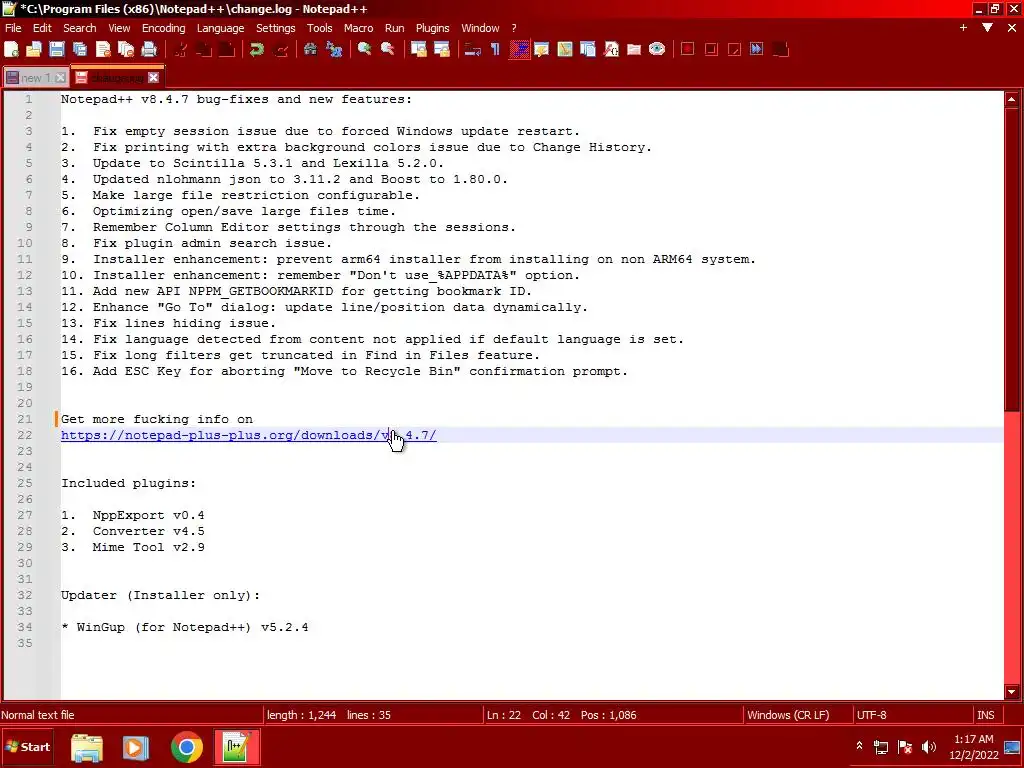Click the Zoom In magnifier icon
Image resolution: width=1024 pixels, height=768 pixels.
pyautogui.click(x=364, y=49)
